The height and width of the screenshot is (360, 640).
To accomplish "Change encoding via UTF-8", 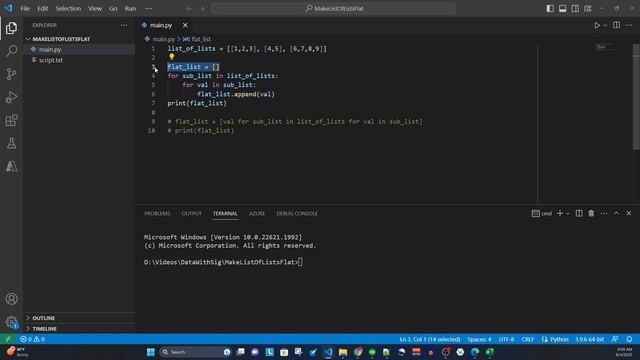I will [506, 339].
